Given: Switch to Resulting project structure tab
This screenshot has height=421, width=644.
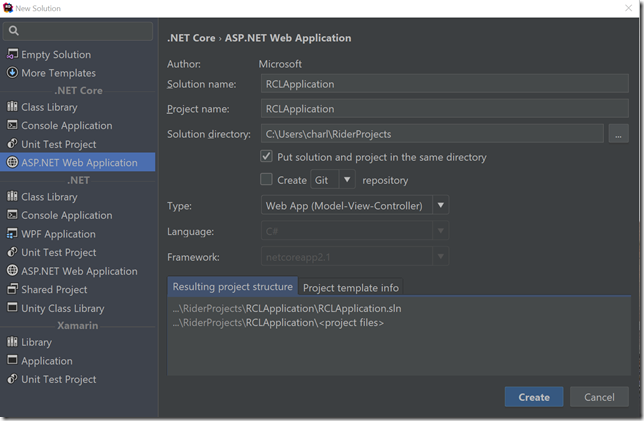Looking at the screenshot, I should (x=232, y=287).
